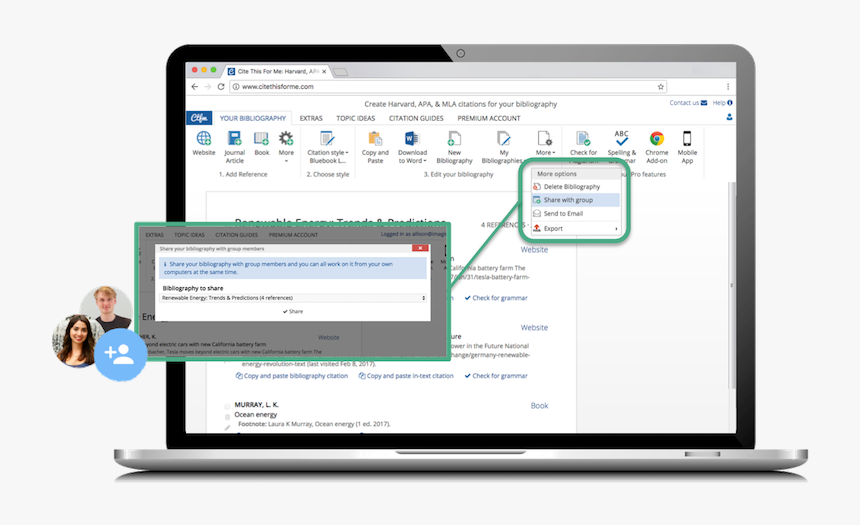Choose Delete Bibliography from More options
This screenshot has height=525, width=860.
(575, 187)
